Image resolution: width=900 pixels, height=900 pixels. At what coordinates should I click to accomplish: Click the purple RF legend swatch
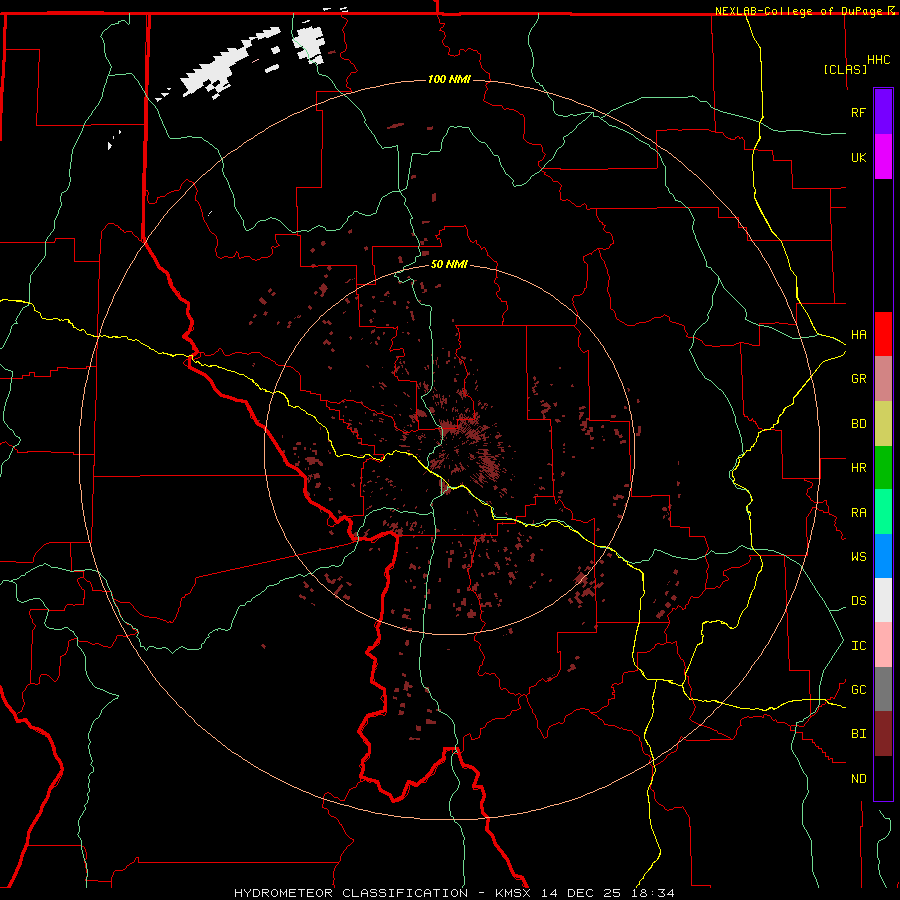point(883,112)
